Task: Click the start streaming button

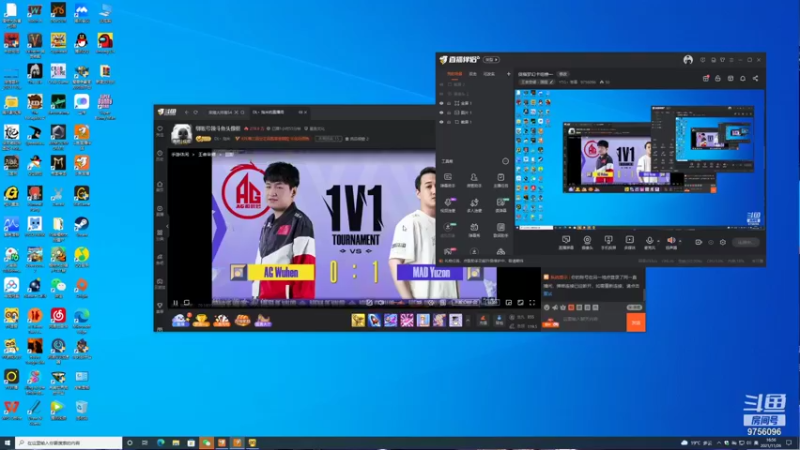Action: [745, 242]
